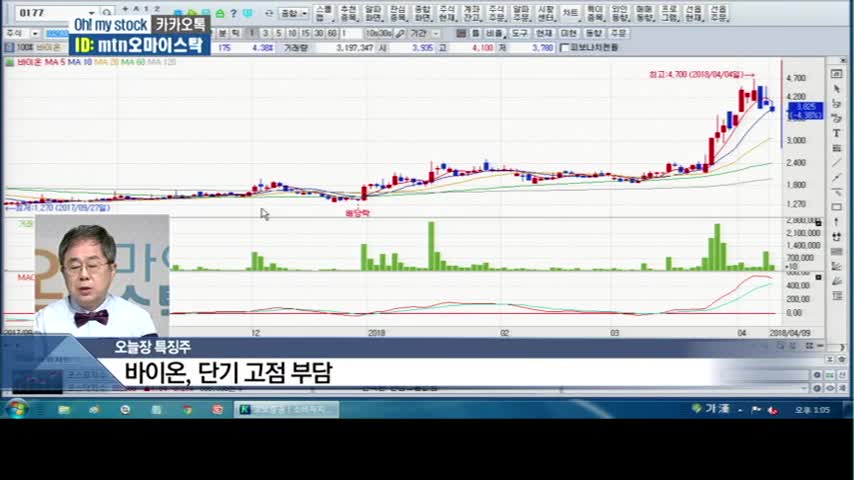Expand the 주식 type dropdown

tap(35, 33)
